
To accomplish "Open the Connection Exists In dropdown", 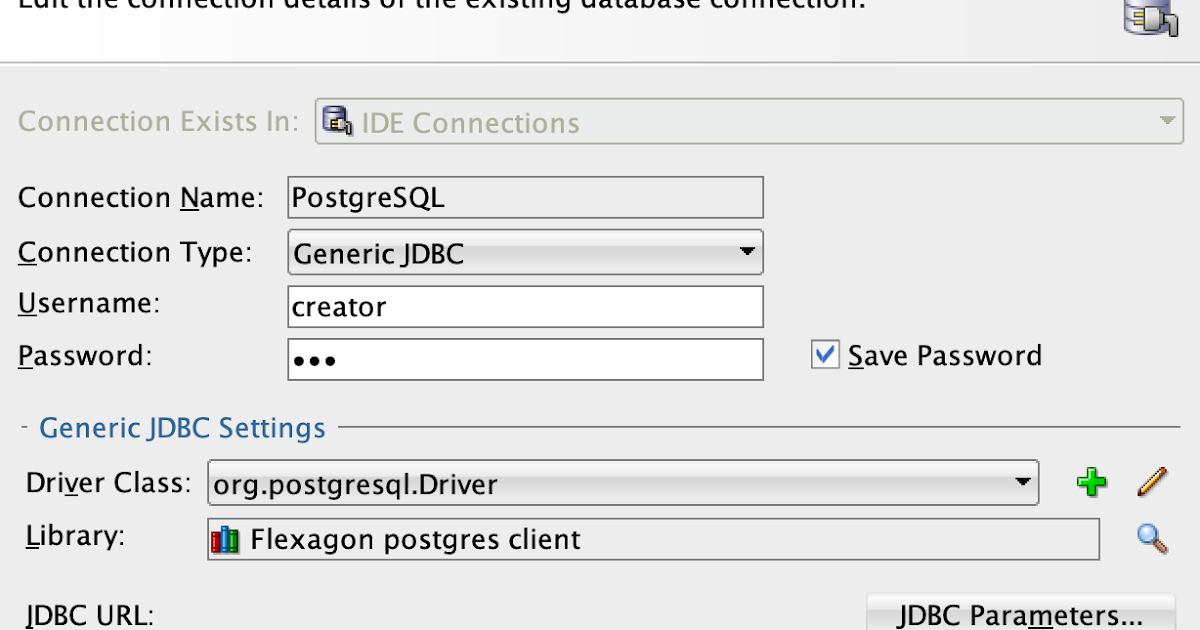I will coord(1166,120).
